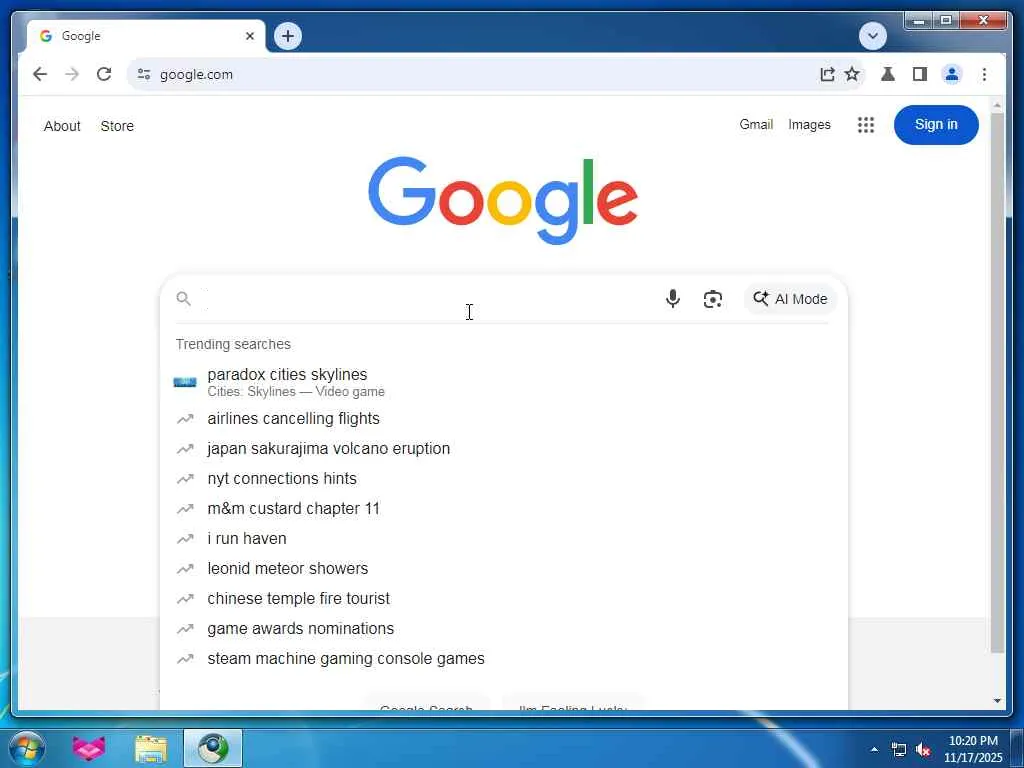This screenshot has height=768, width=1024.
Task: Click the muted volume tray icon
Action: pos(923,750)
